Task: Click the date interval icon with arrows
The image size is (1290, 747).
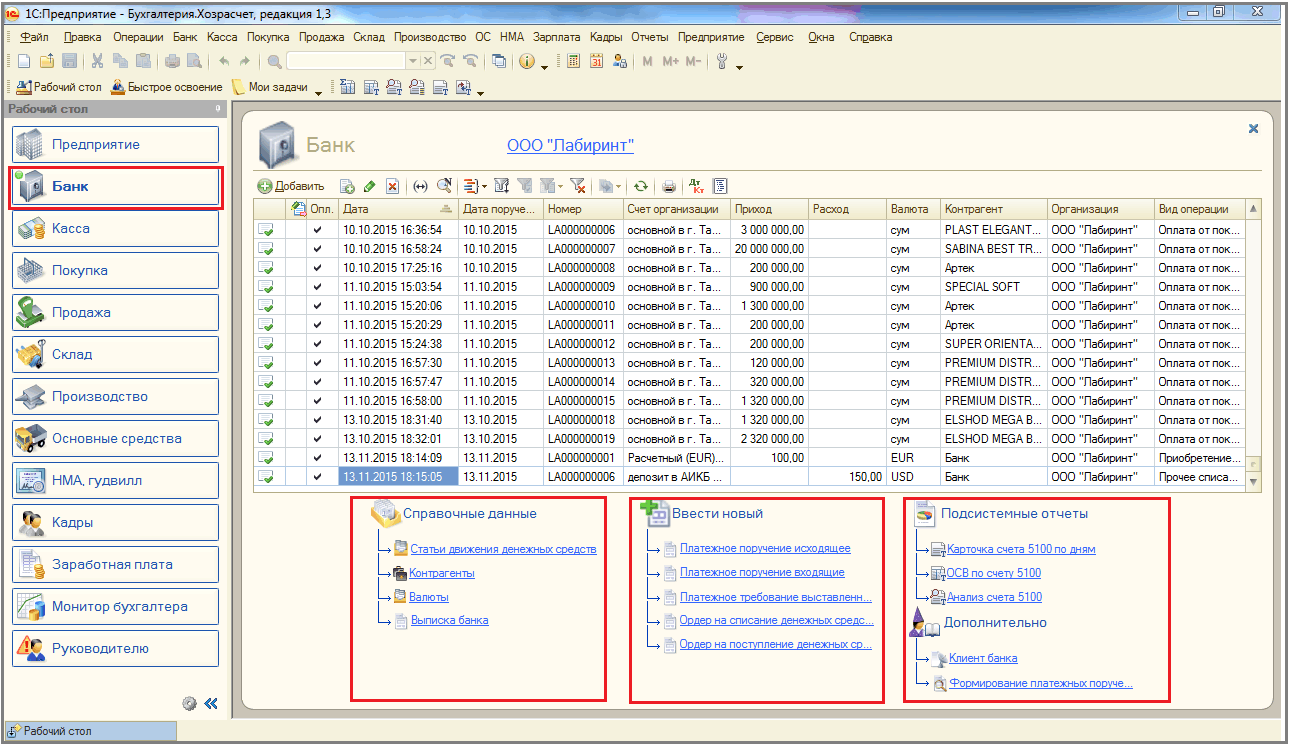Action: (x=420, y=186)
